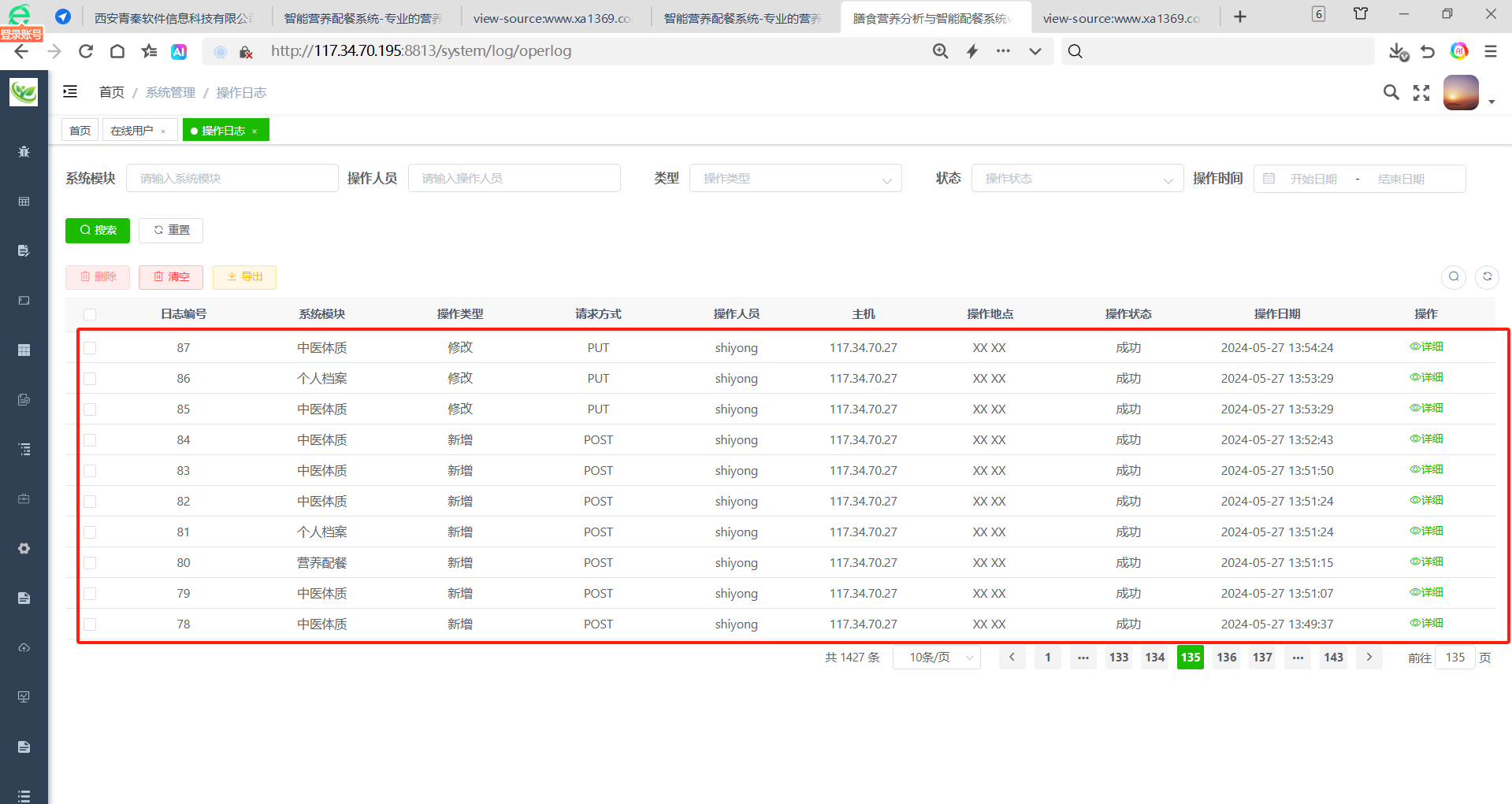Open a new browser tab
The image size is (1512, 804).
[x=1240, y=17]
